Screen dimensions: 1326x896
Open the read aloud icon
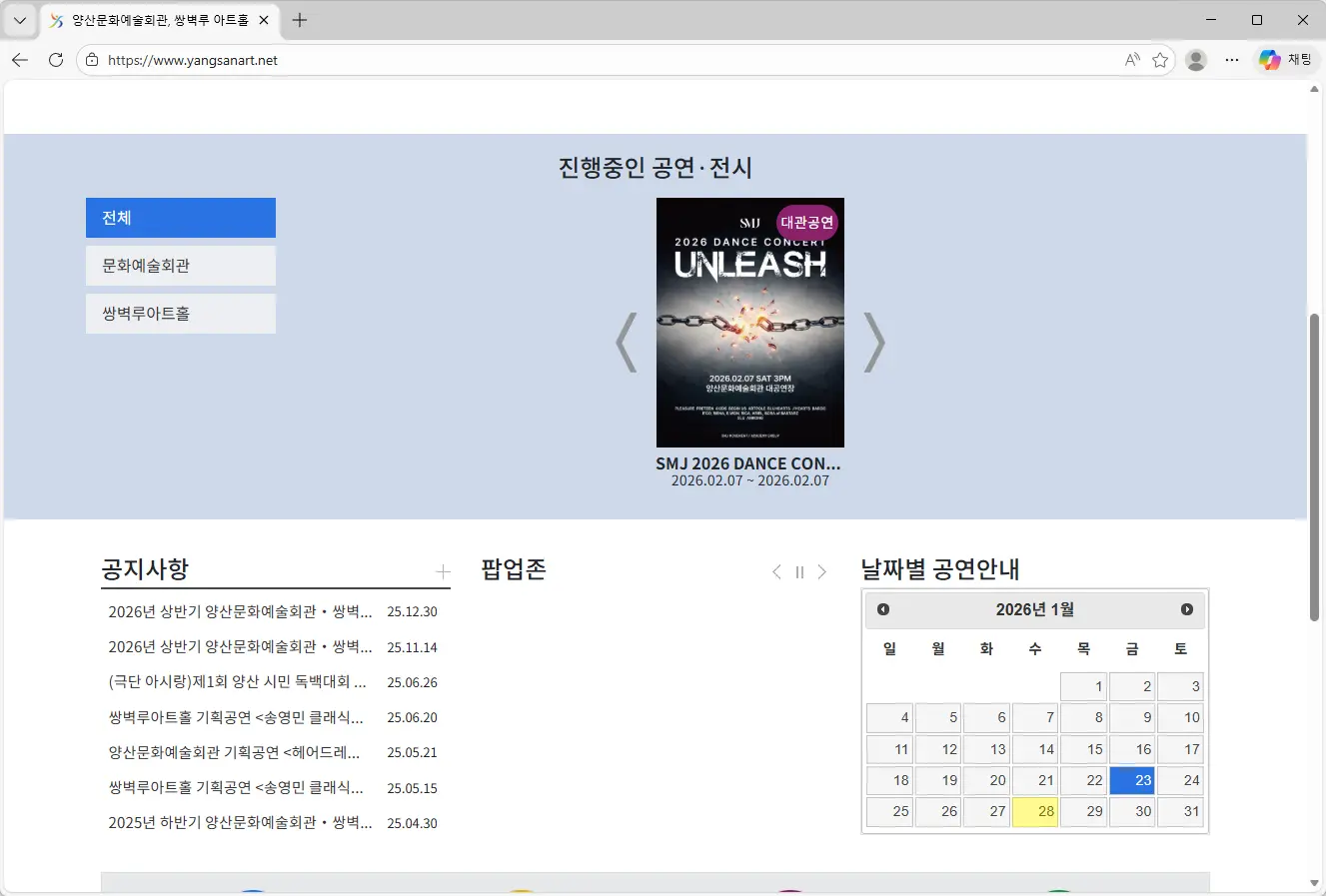tap(1131, 60)
